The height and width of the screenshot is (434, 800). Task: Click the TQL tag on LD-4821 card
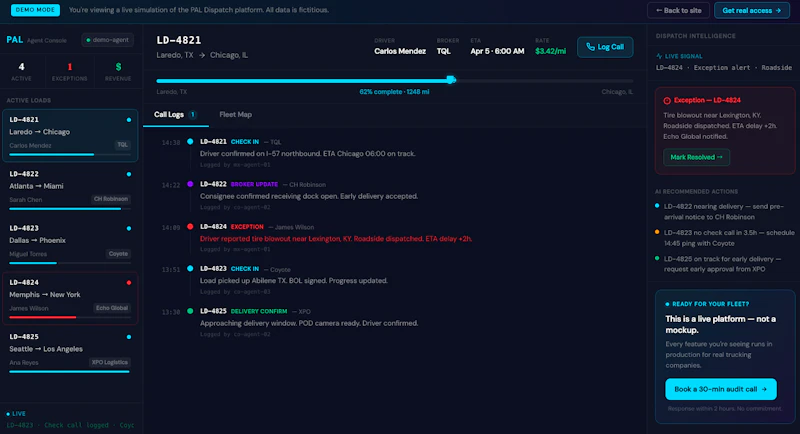(x=122, y=145)
